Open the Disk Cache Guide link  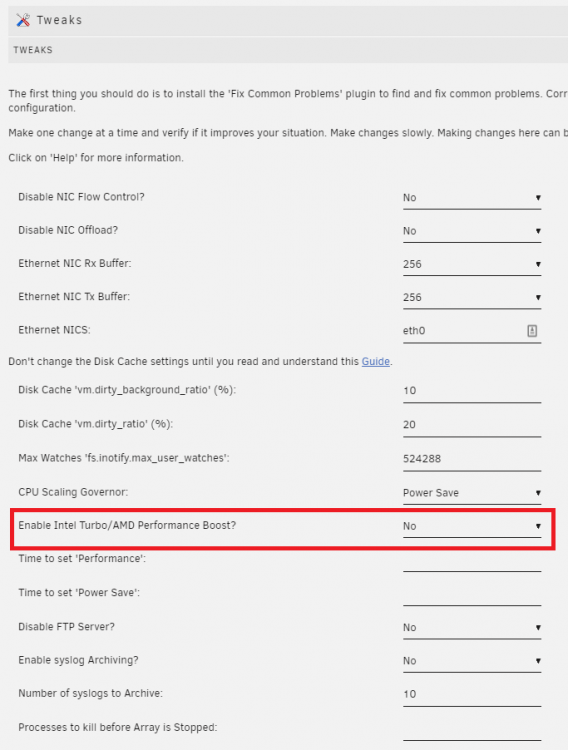coord(376,362)
